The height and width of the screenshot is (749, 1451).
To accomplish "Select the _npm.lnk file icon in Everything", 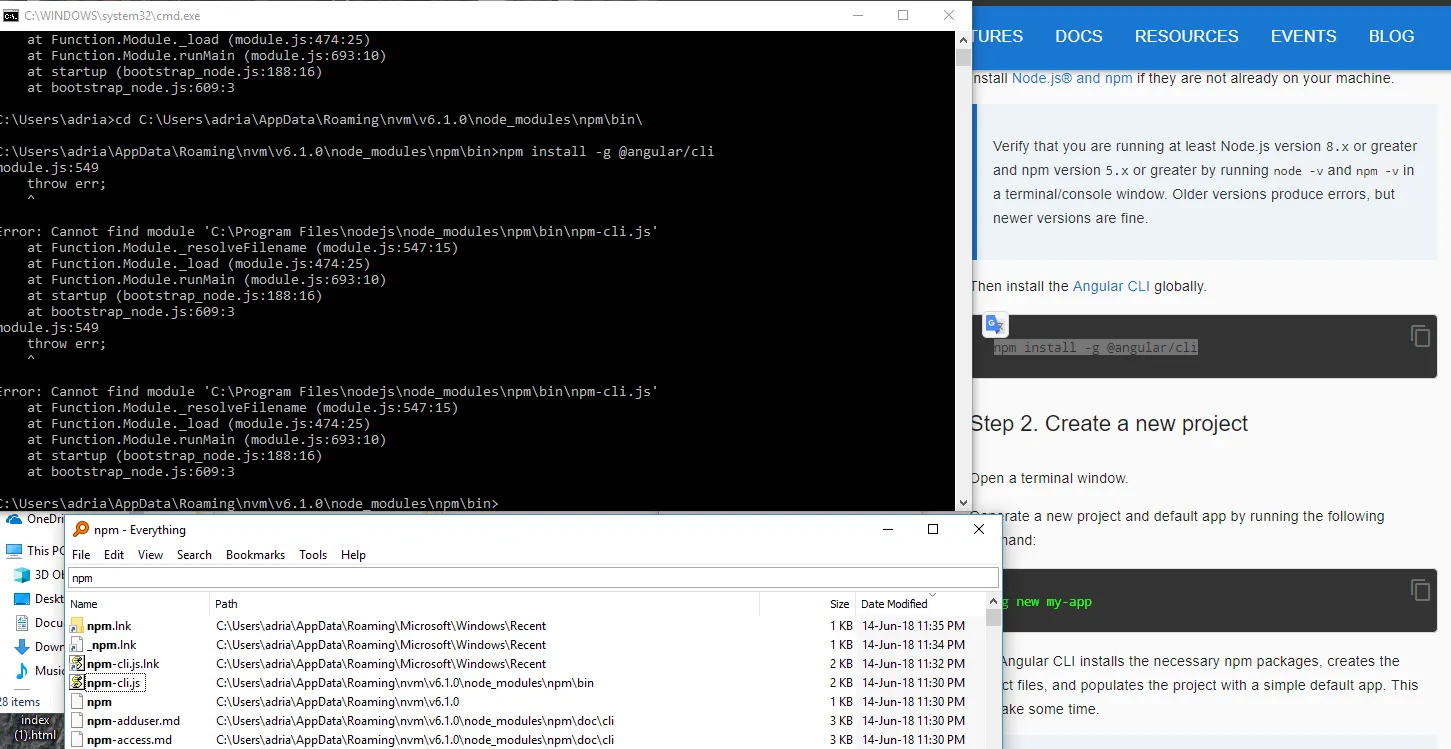I will click(x=77, y=645).
